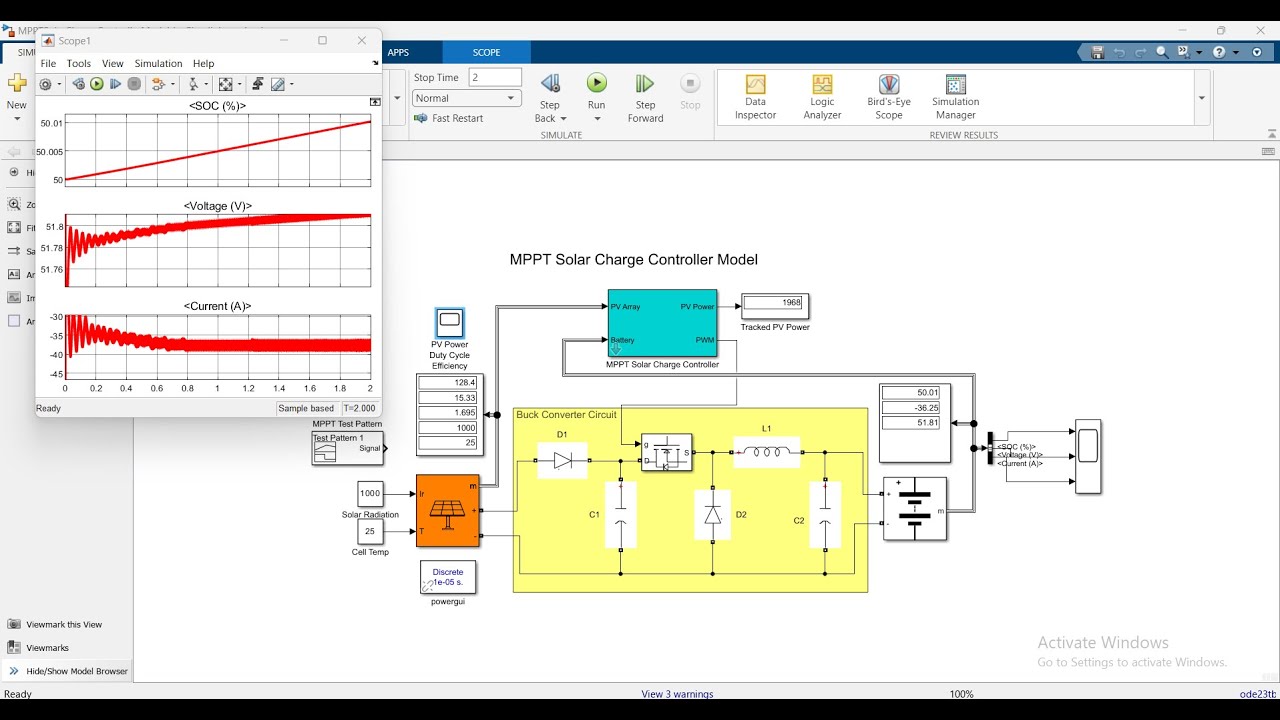This screenshot has width=1280, height=720.
Task: Click View 3 warnings link
Action: point(677,694)
